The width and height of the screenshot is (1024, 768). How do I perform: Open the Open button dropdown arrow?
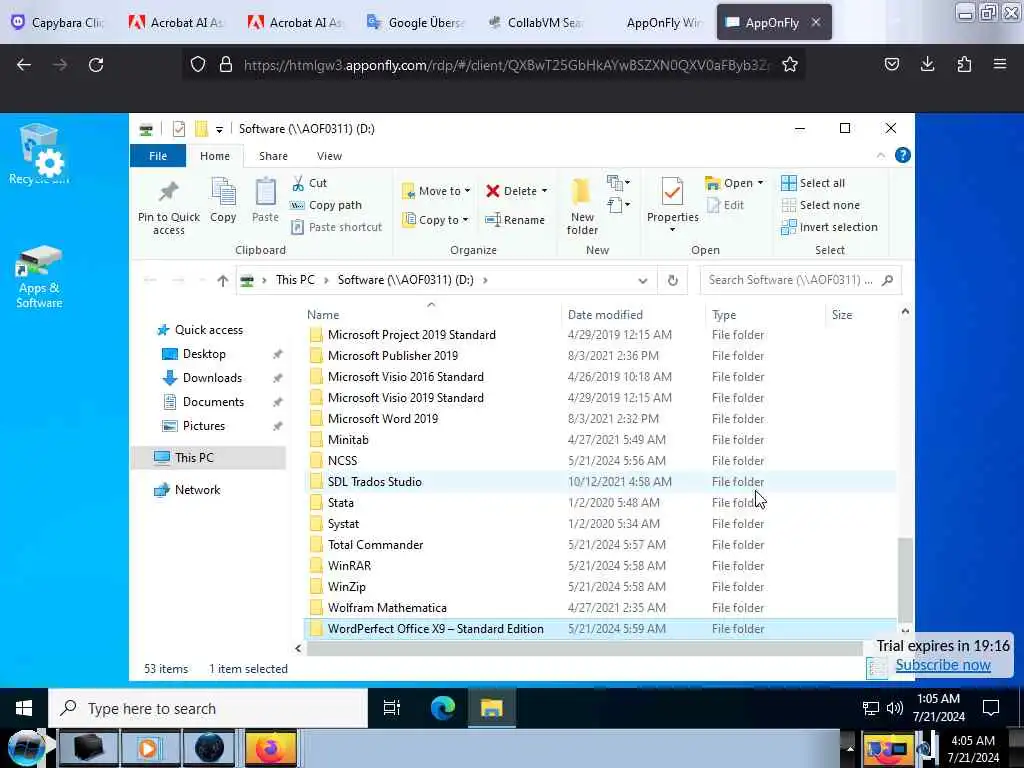tap(760, 183)
